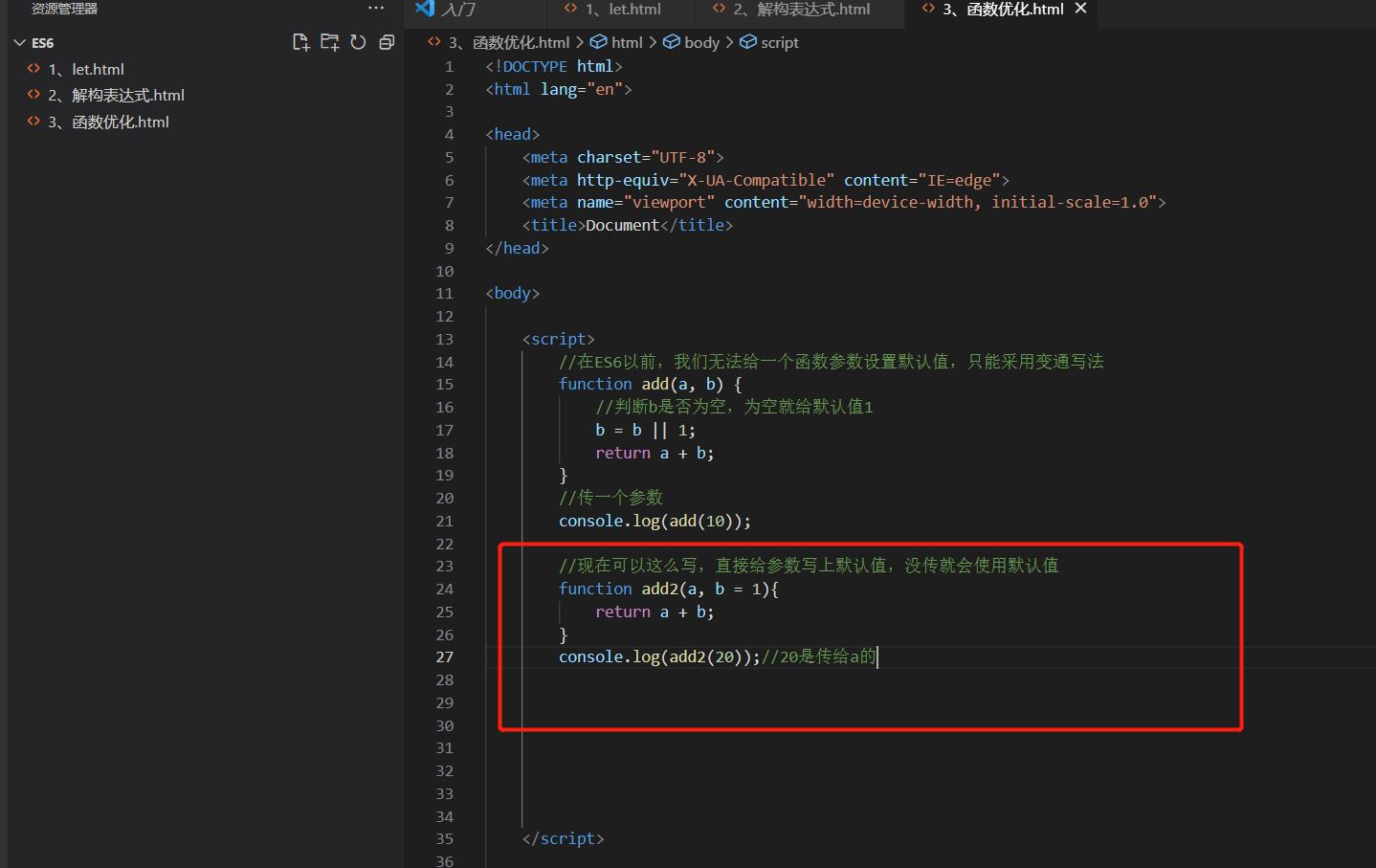Click the '<!DOCTYPE html>' line

(x=554, y=66)
